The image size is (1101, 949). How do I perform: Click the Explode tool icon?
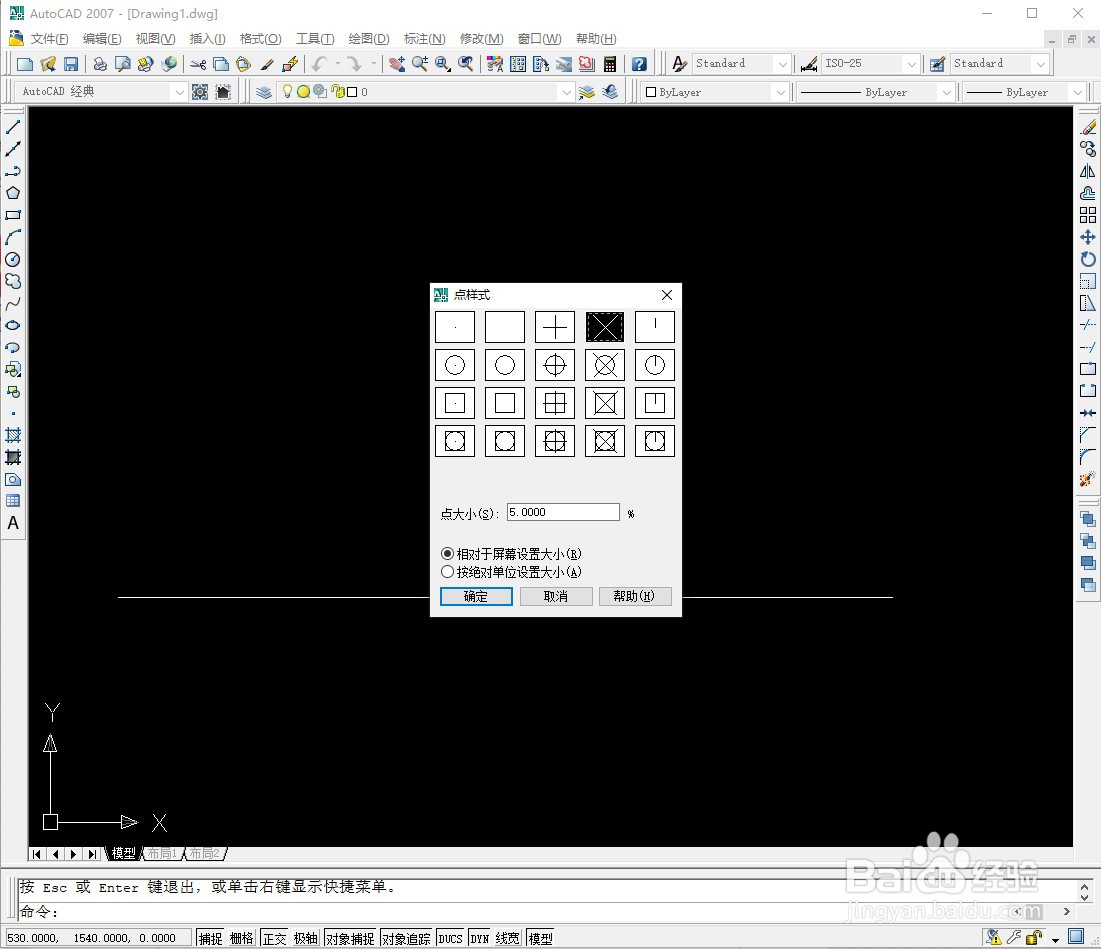click(1088, 479)
